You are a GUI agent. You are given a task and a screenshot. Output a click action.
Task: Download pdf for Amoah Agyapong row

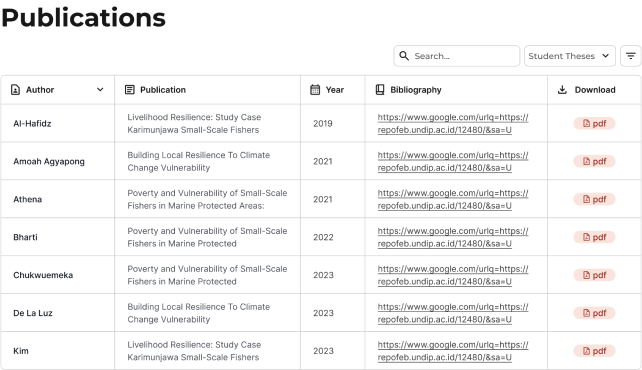click(x=594, y=161)
